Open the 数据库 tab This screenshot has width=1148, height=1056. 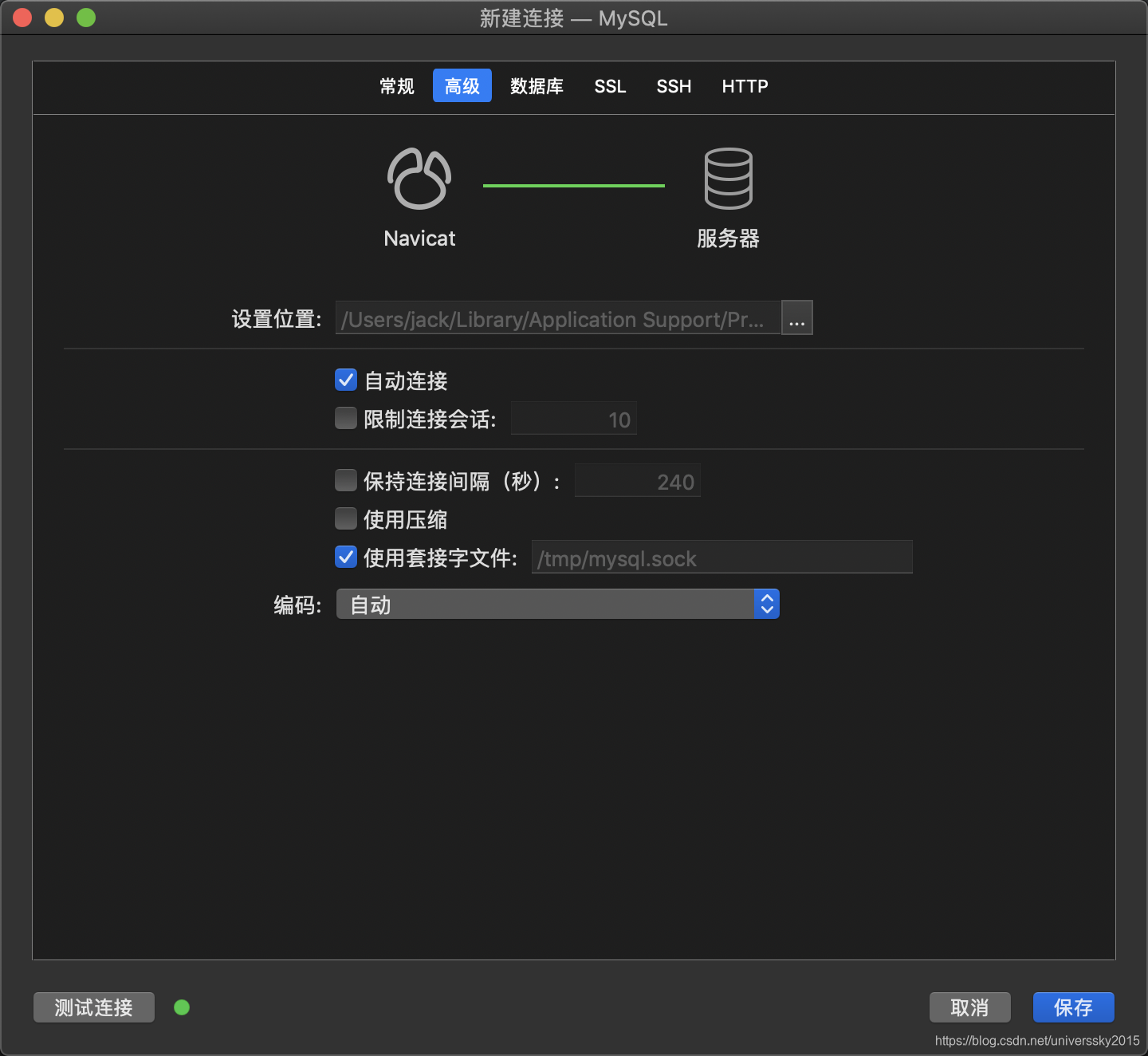(x=537, y=85)
